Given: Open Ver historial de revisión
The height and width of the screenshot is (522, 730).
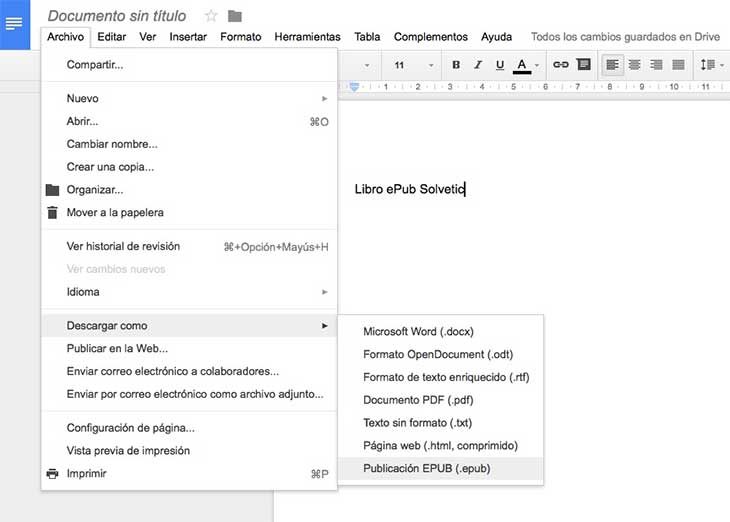Looking at the screenshot, I should click(x=189, y=246).
